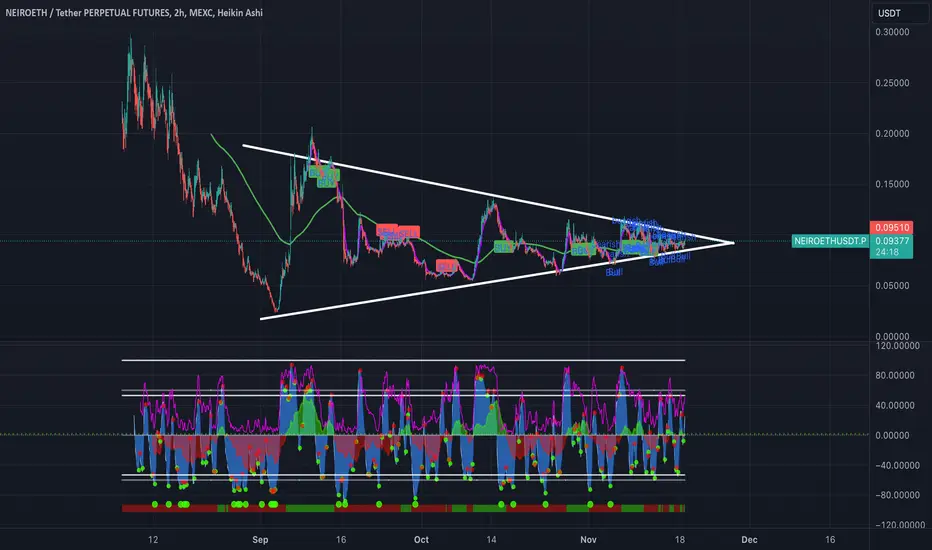Click the NEIROETHUSDT.P symbol label

point(830,241)
